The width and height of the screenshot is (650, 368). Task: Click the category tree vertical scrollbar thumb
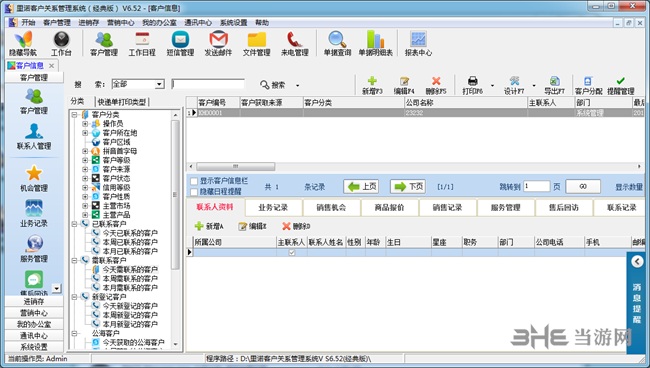pos(175,194)
